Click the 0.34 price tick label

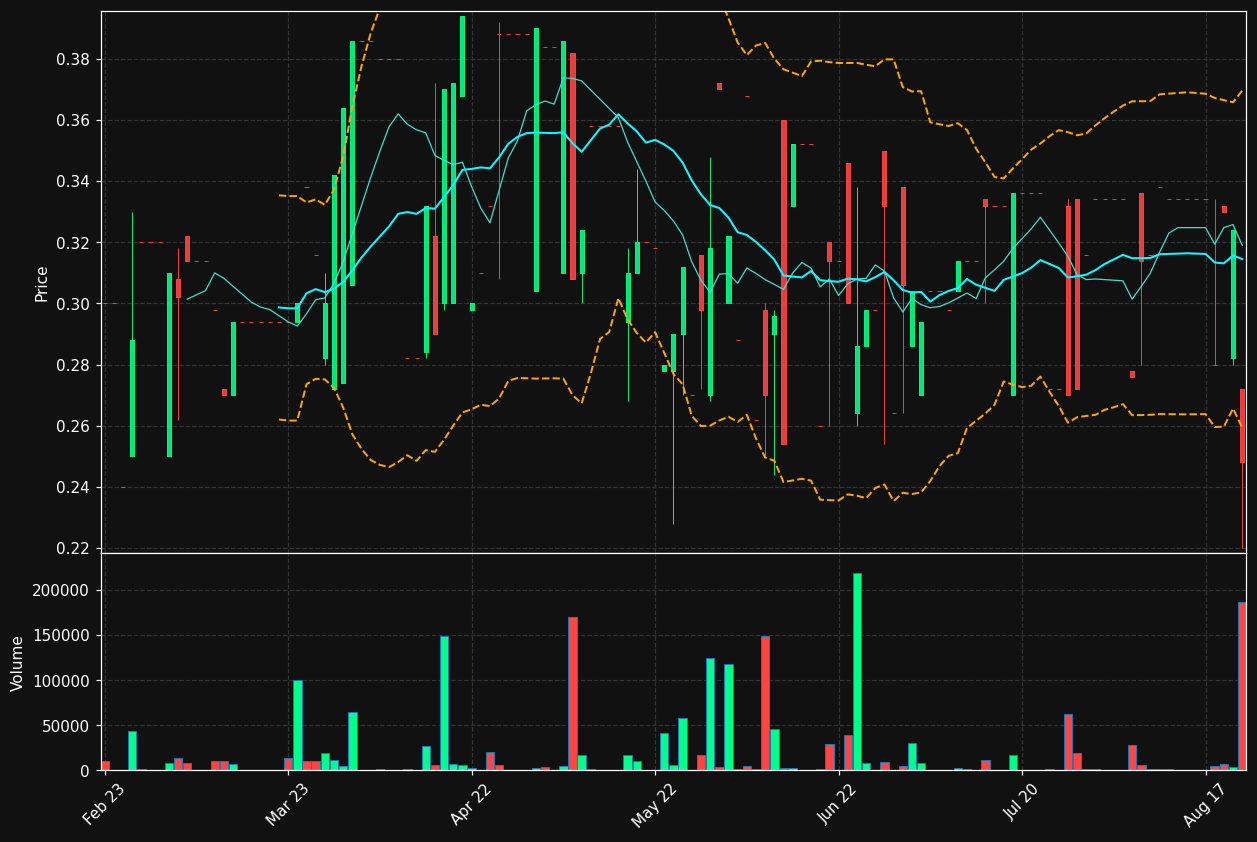pyautogui.click(x=75, y=182)
